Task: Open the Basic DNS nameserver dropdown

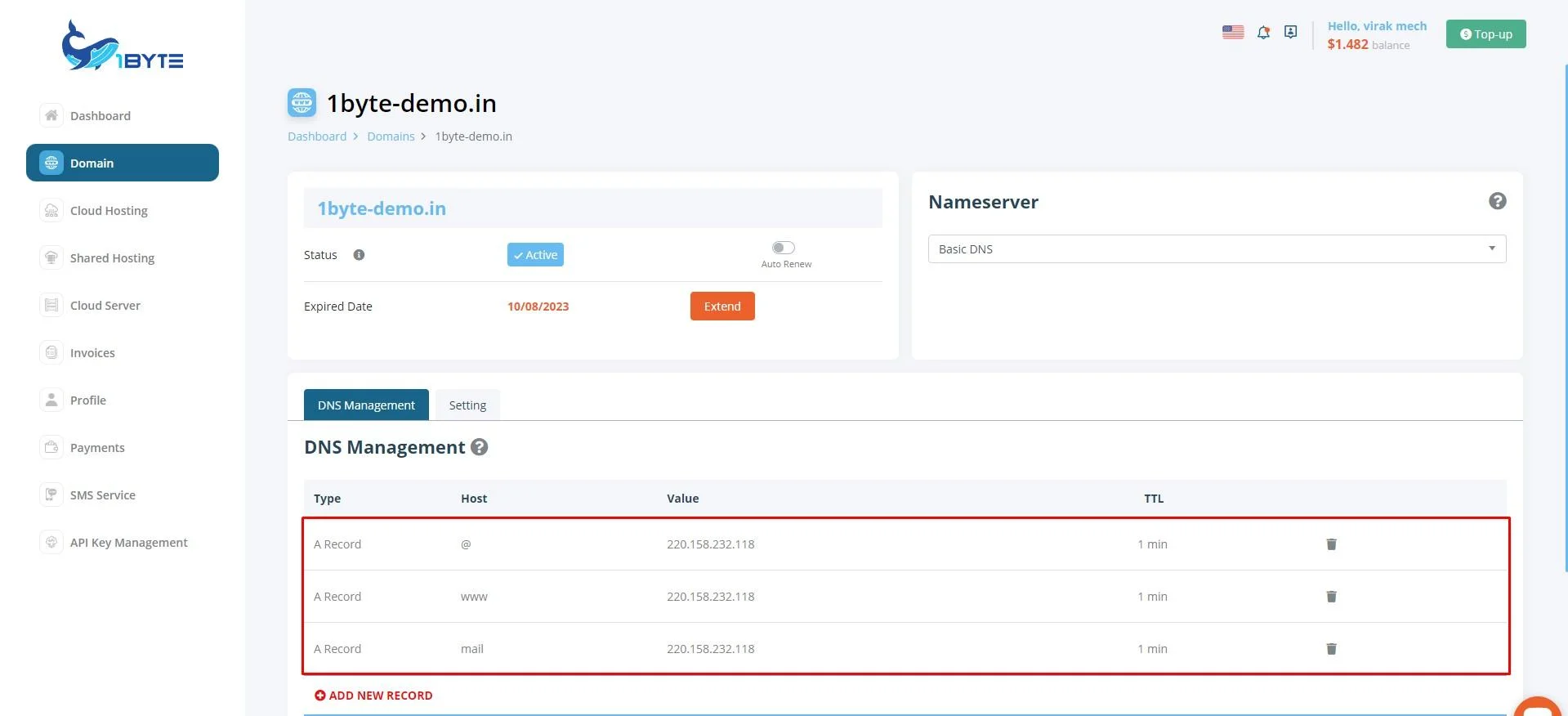Action: click(1217, 249)
